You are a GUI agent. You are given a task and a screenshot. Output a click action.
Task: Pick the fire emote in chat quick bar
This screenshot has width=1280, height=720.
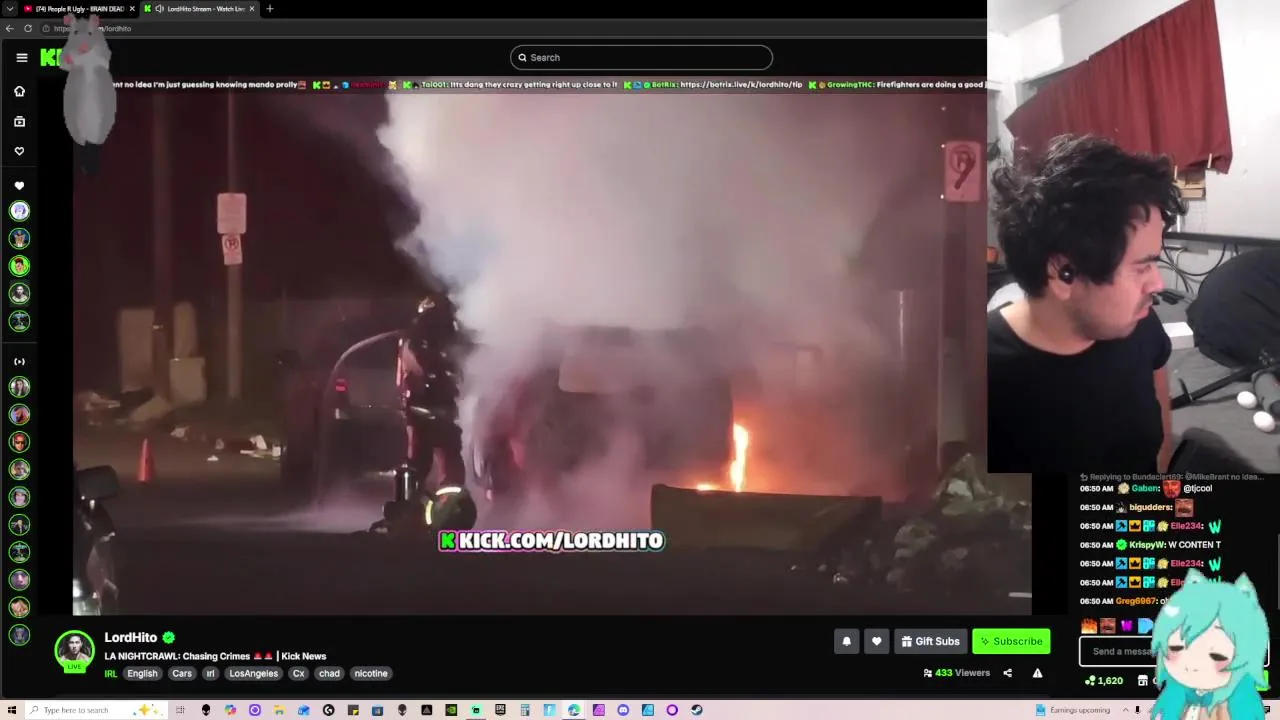(x=1089, y=626)
